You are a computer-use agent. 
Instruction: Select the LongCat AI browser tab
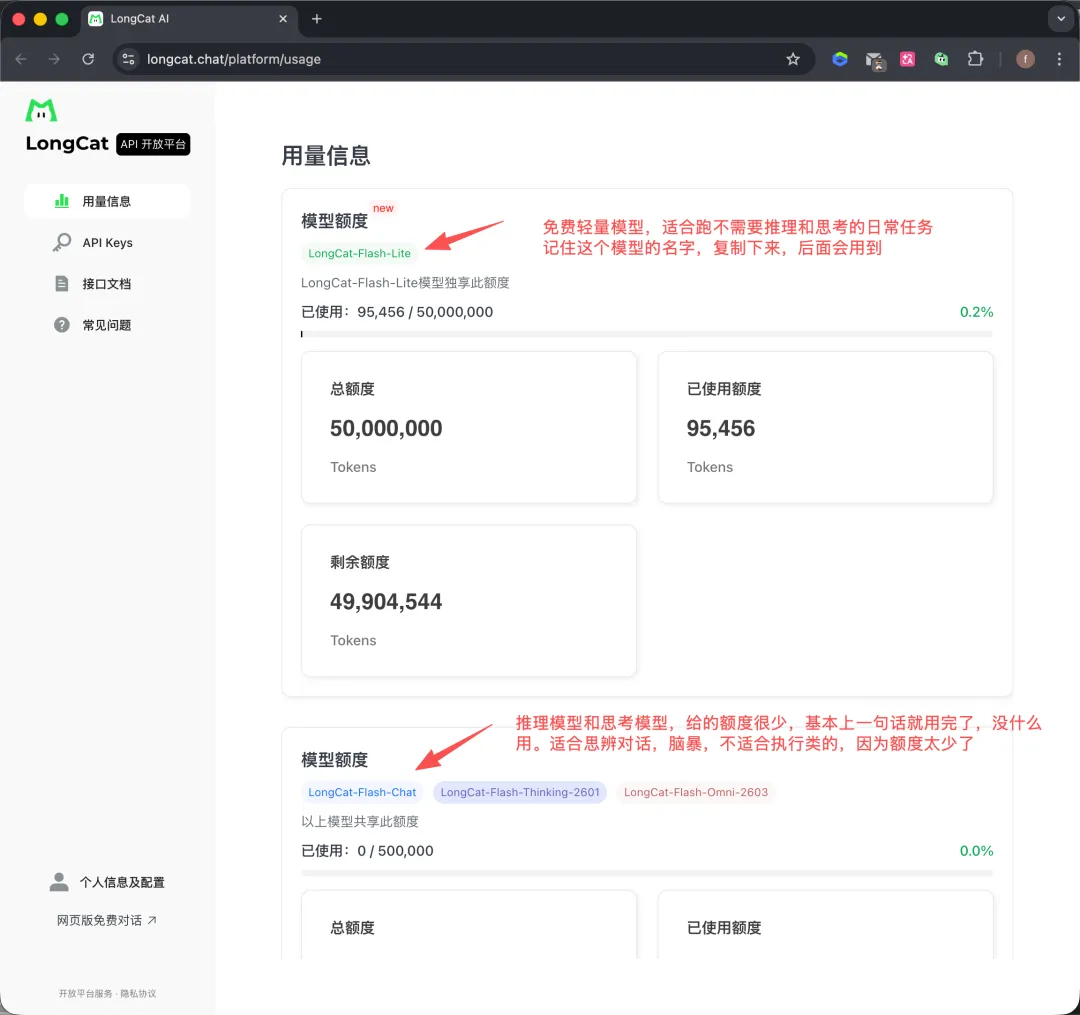[189, 19]
